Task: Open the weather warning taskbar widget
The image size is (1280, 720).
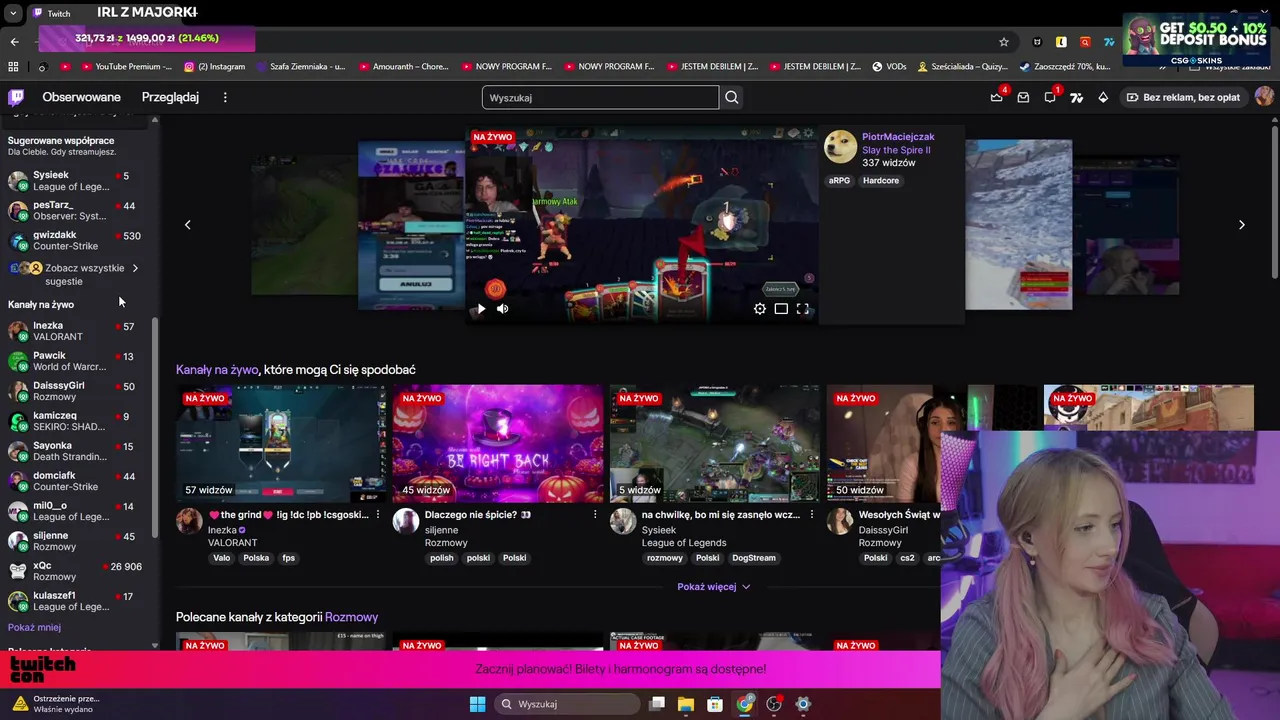Action: pos(55,704)
